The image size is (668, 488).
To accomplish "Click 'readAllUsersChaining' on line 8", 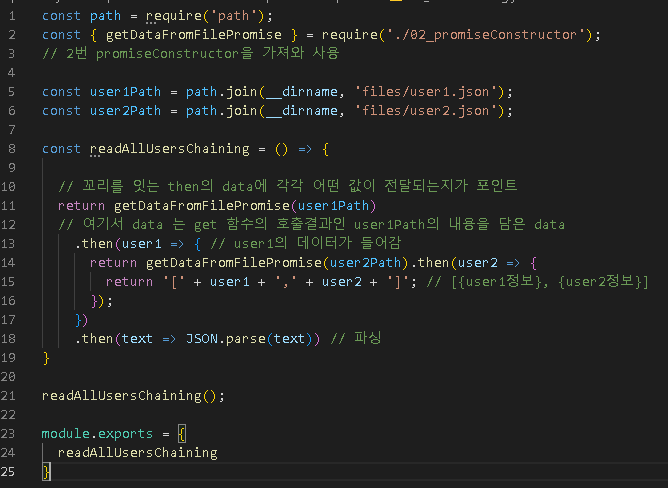I will pos(170,149).
